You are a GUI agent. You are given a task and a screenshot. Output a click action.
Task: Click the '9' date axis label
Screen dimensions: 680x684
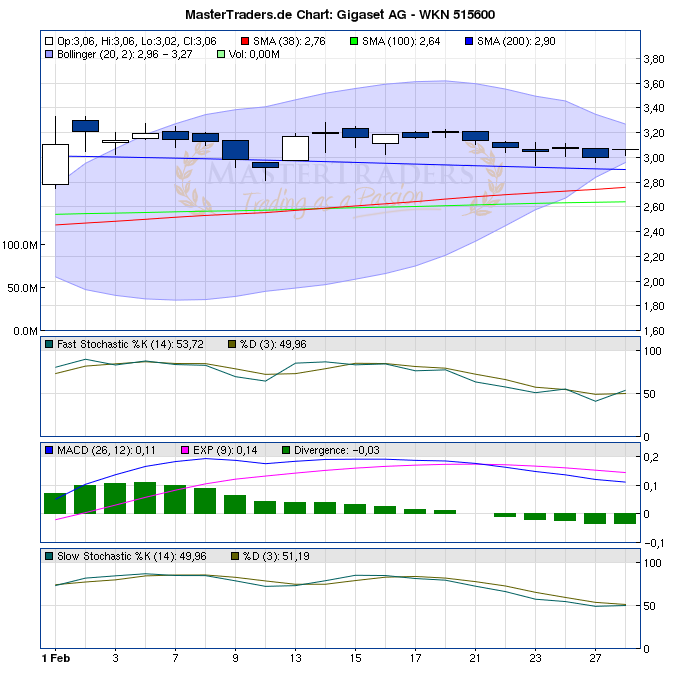pos(236,658)
